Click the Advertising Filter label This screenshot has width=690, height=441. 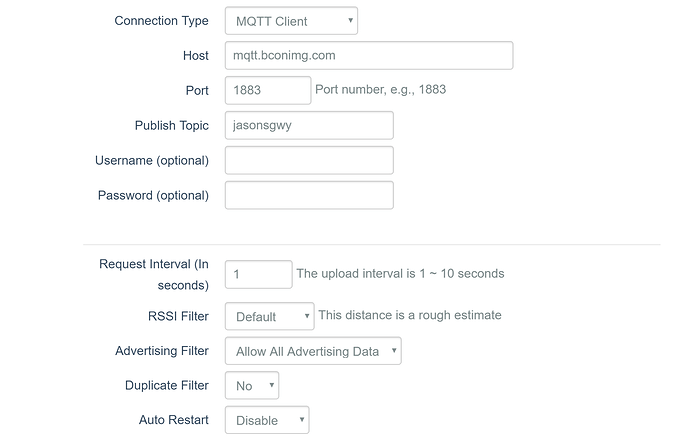tap(162, 351)
